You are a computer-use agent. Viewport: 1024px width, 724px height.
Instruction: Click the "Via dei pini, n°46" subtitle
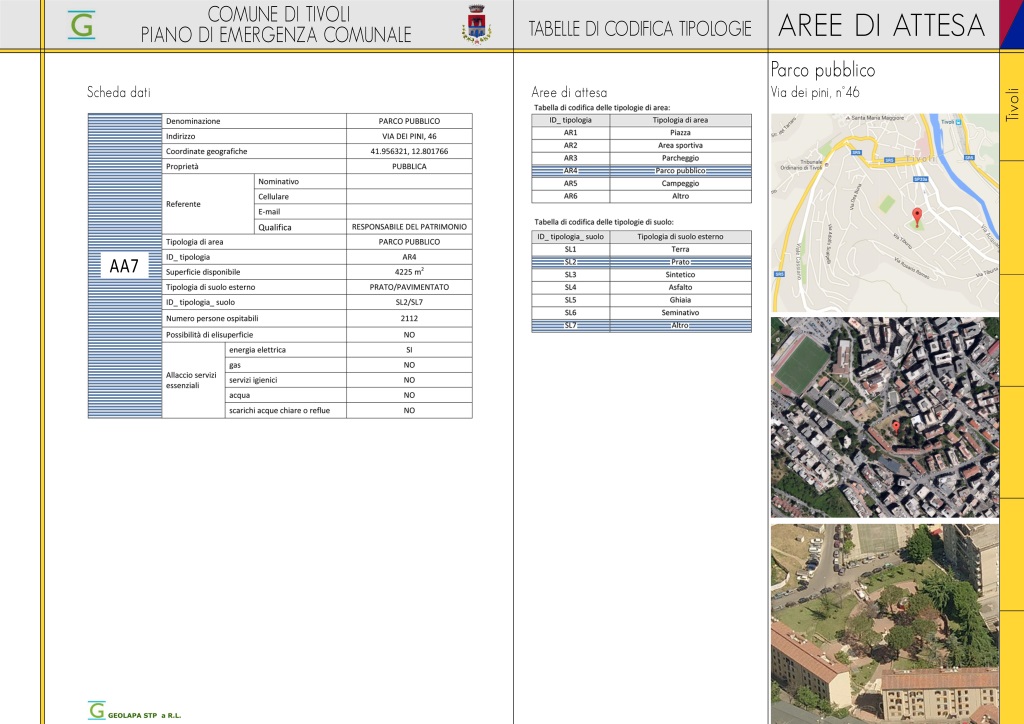point(815,92)
